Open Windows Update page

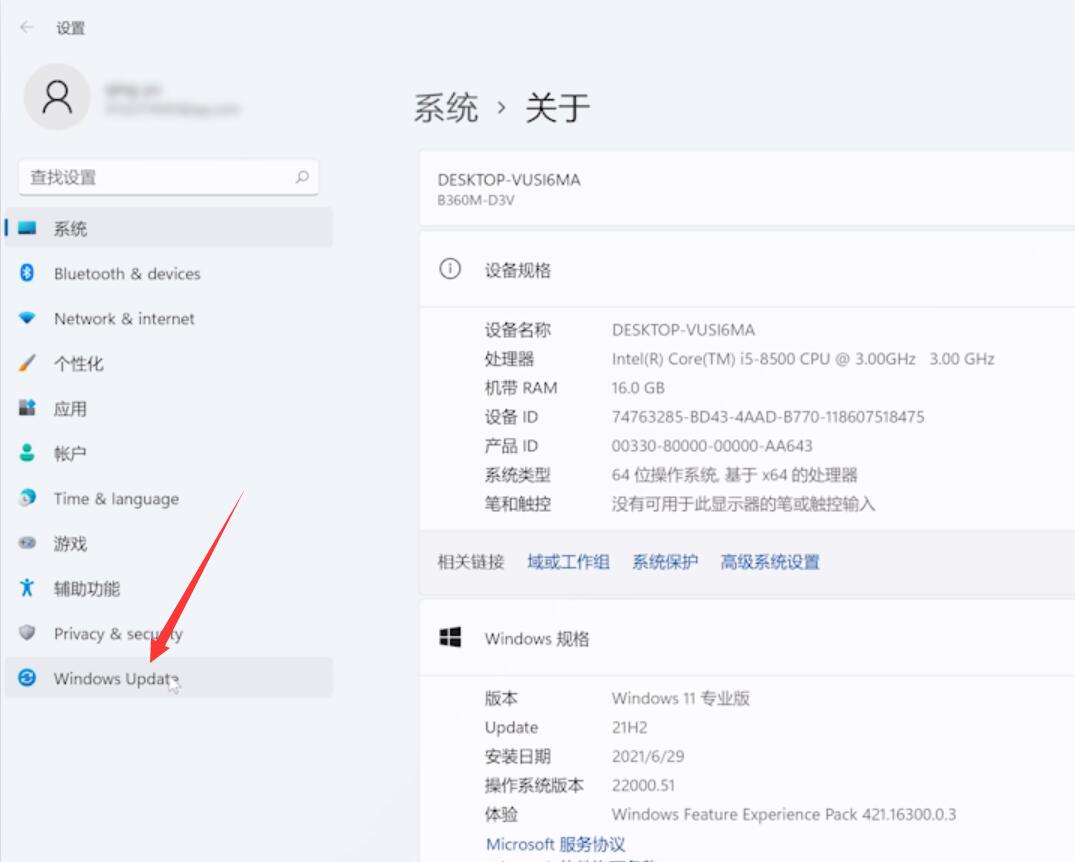pyautogui.click(x=169, y=678)
